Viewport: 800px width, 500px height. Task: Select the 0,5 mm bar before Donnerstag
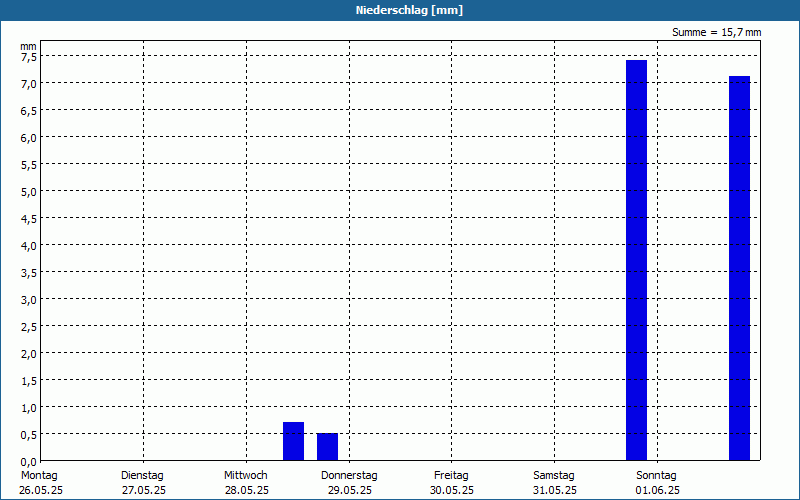click(327, 447)
